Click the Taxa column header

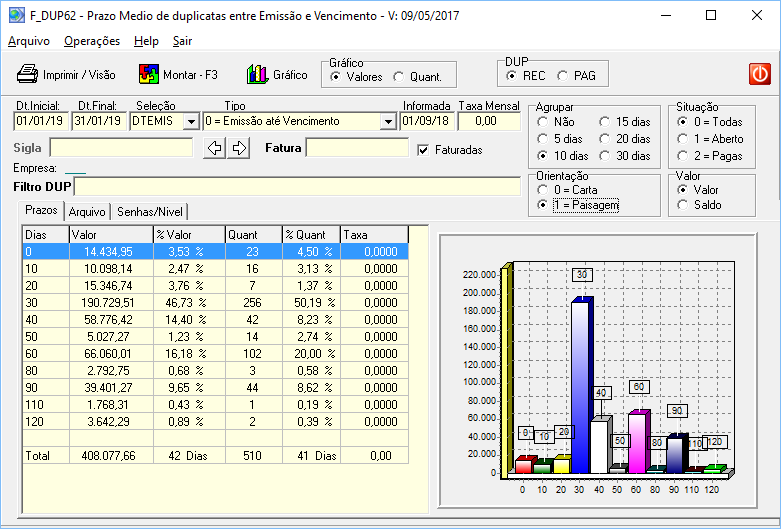point(374,235)
